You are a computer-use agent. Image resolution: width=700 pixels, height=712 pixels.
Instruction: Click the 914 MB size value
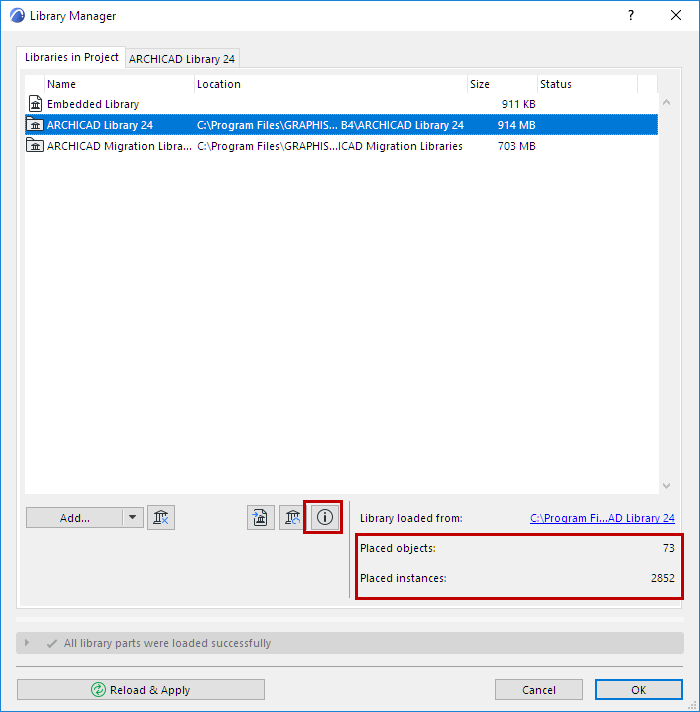(x=517, y=125)
